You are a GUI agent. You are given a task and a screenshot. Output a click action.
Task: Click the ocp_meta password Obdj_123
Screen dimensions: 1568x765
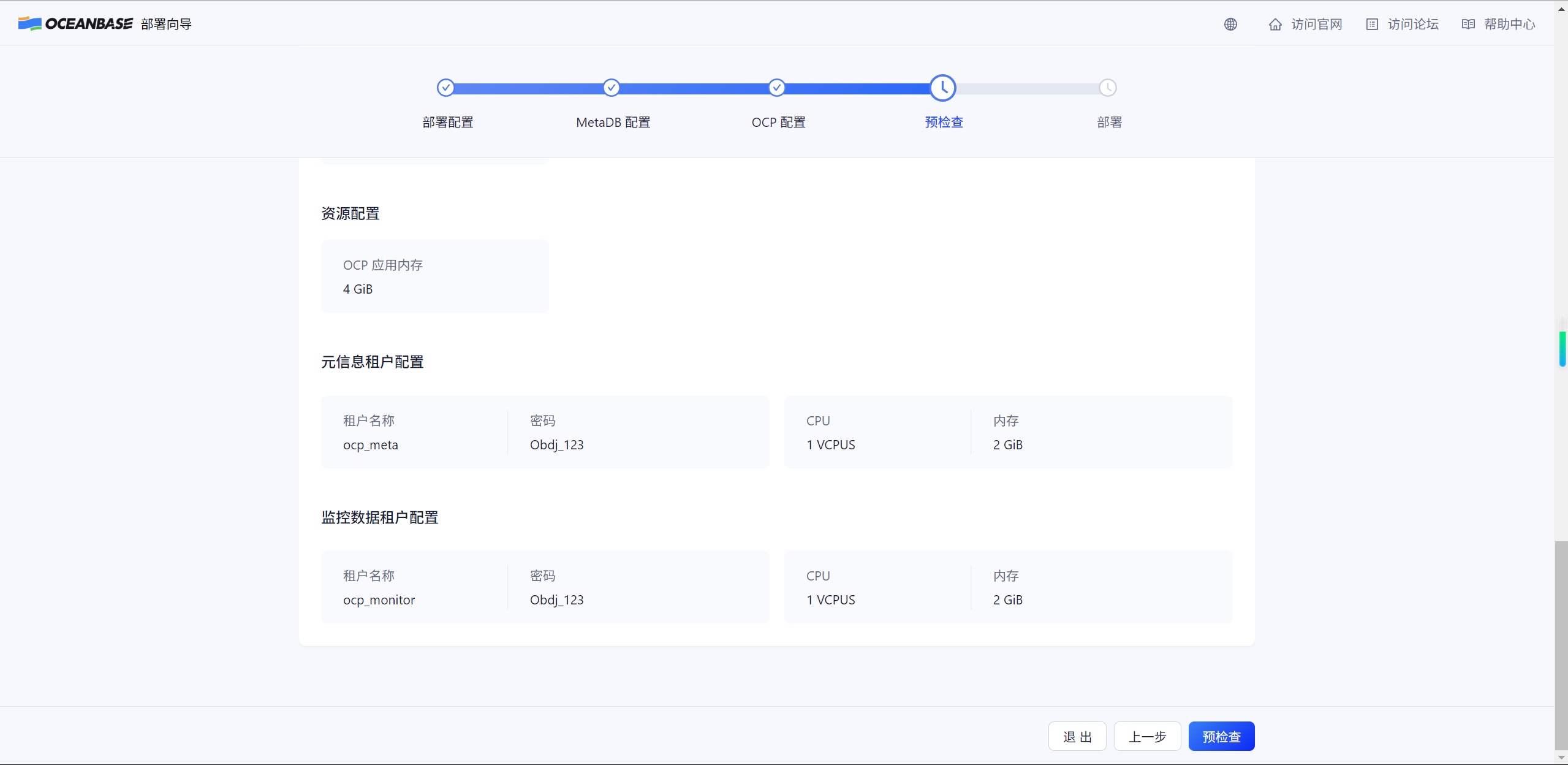point(557,444)
